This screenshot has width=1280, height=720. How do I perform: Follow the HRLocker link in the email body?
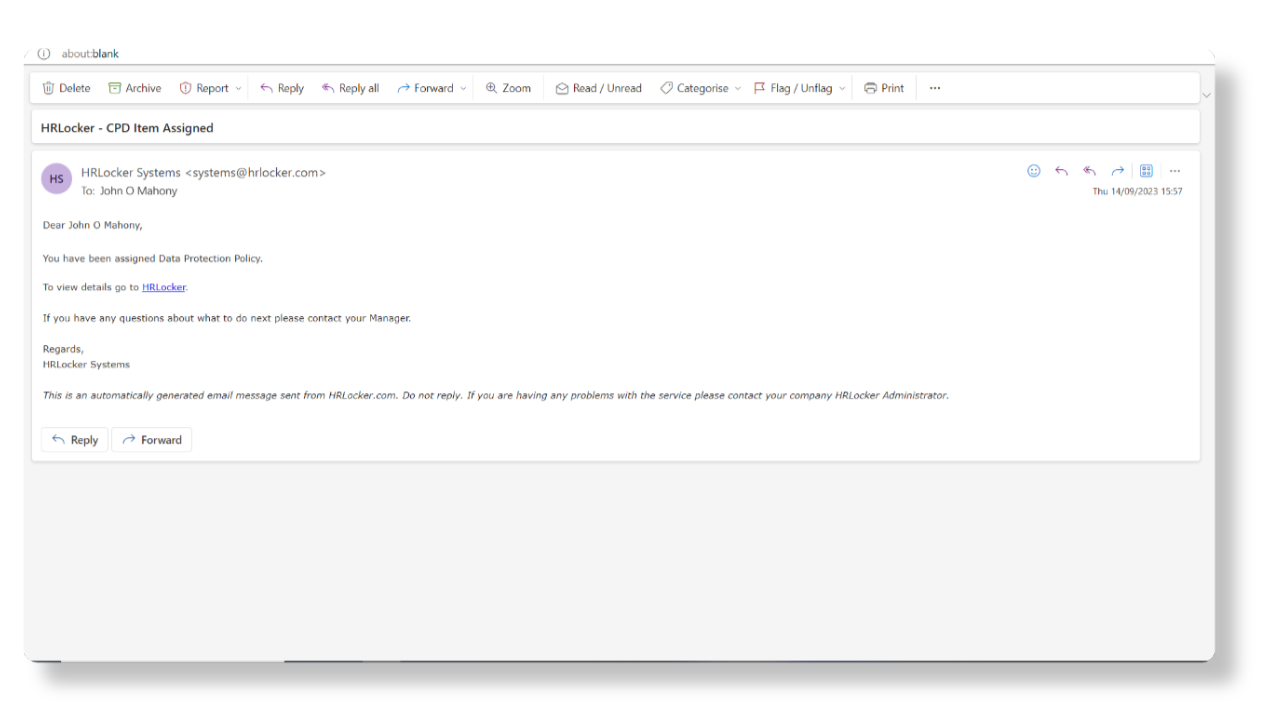tap(164, 287)
